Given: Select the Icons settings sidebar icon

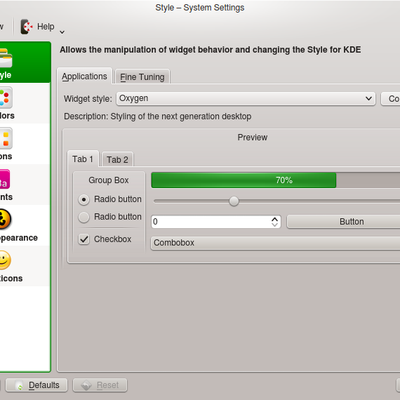Looking at the screenshot, I should pyautogui.click(x=6, y=138).
